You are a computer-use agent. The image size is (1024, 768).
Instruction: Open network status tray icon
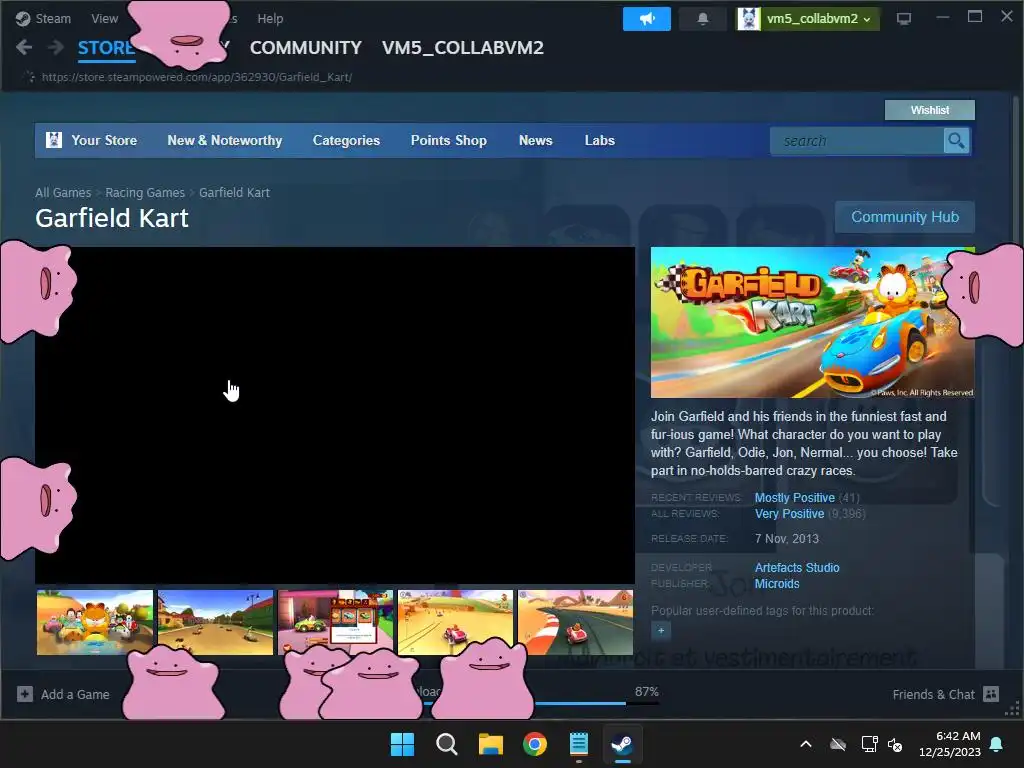pos(869,744)
